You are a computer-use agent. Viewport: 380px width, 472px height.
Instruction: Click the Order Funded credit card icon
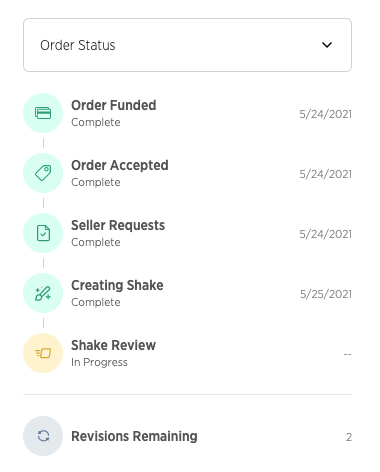click(43, 113)
